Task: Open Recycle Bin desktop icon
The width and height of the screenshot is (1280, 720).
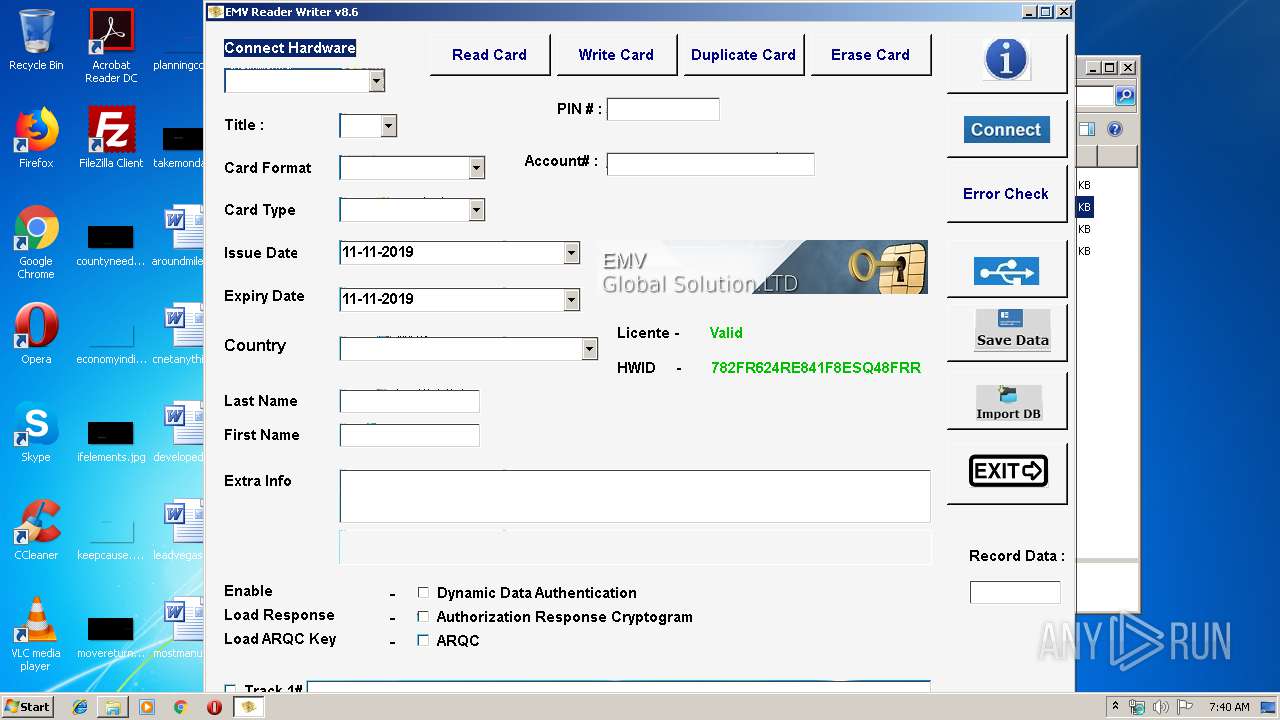Action: [x=36, y=41]
